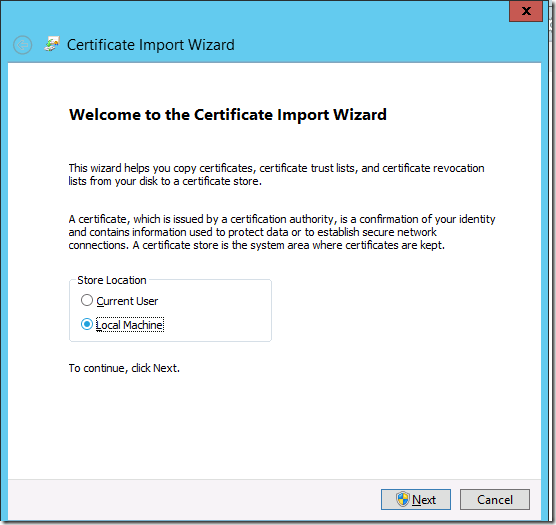556x525 pixels.
Task: Click the 'To continue, click Next.' text
Action: tap(124, 368)
